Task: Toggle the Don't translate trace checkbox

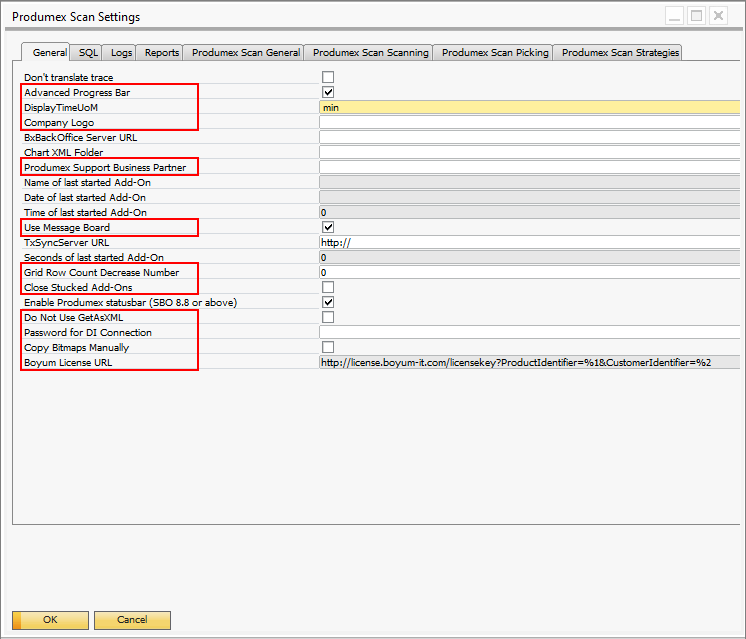Action: pos(328,77)
